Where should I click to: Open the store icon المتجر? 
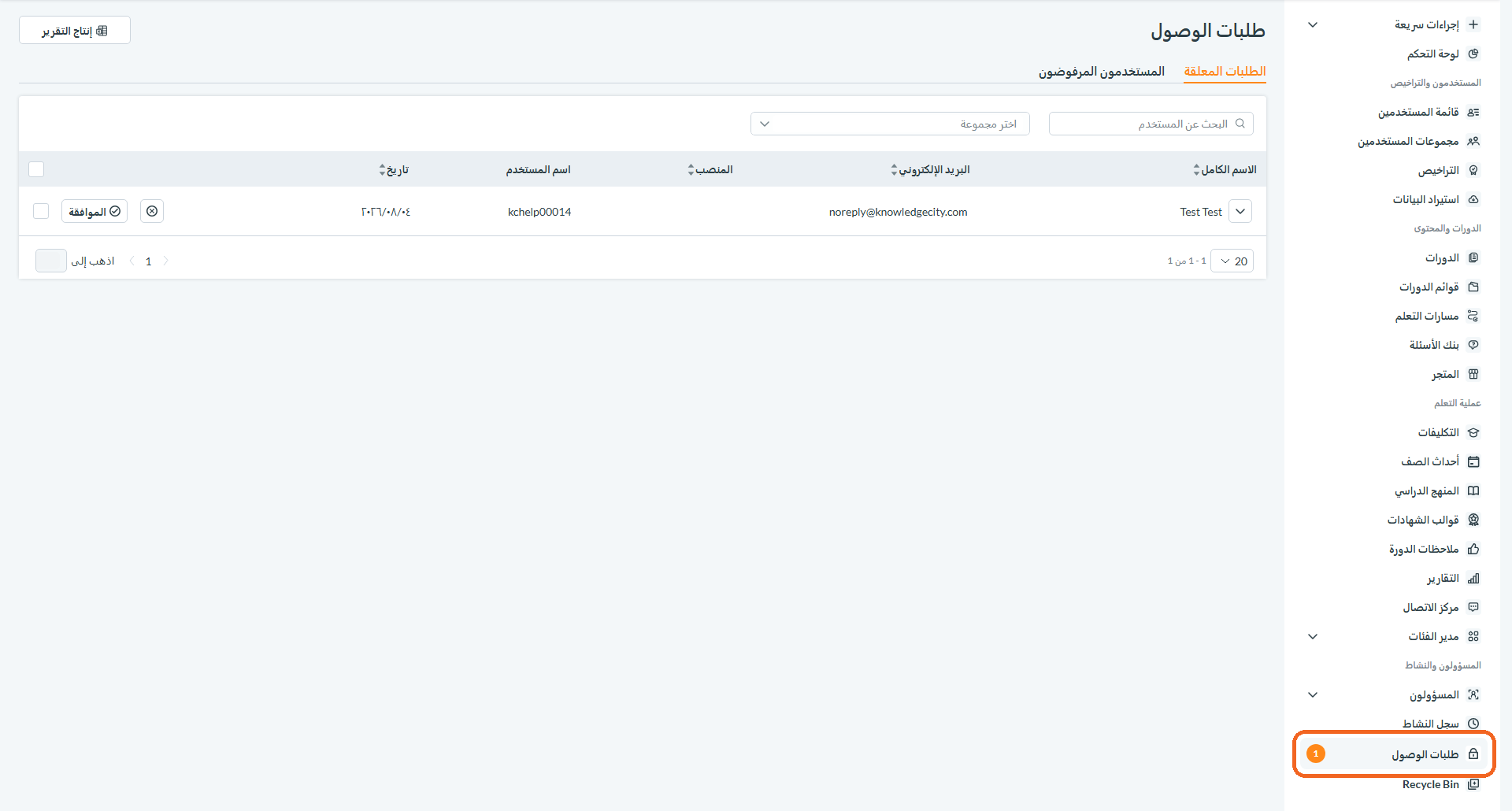click(1473, 374)
